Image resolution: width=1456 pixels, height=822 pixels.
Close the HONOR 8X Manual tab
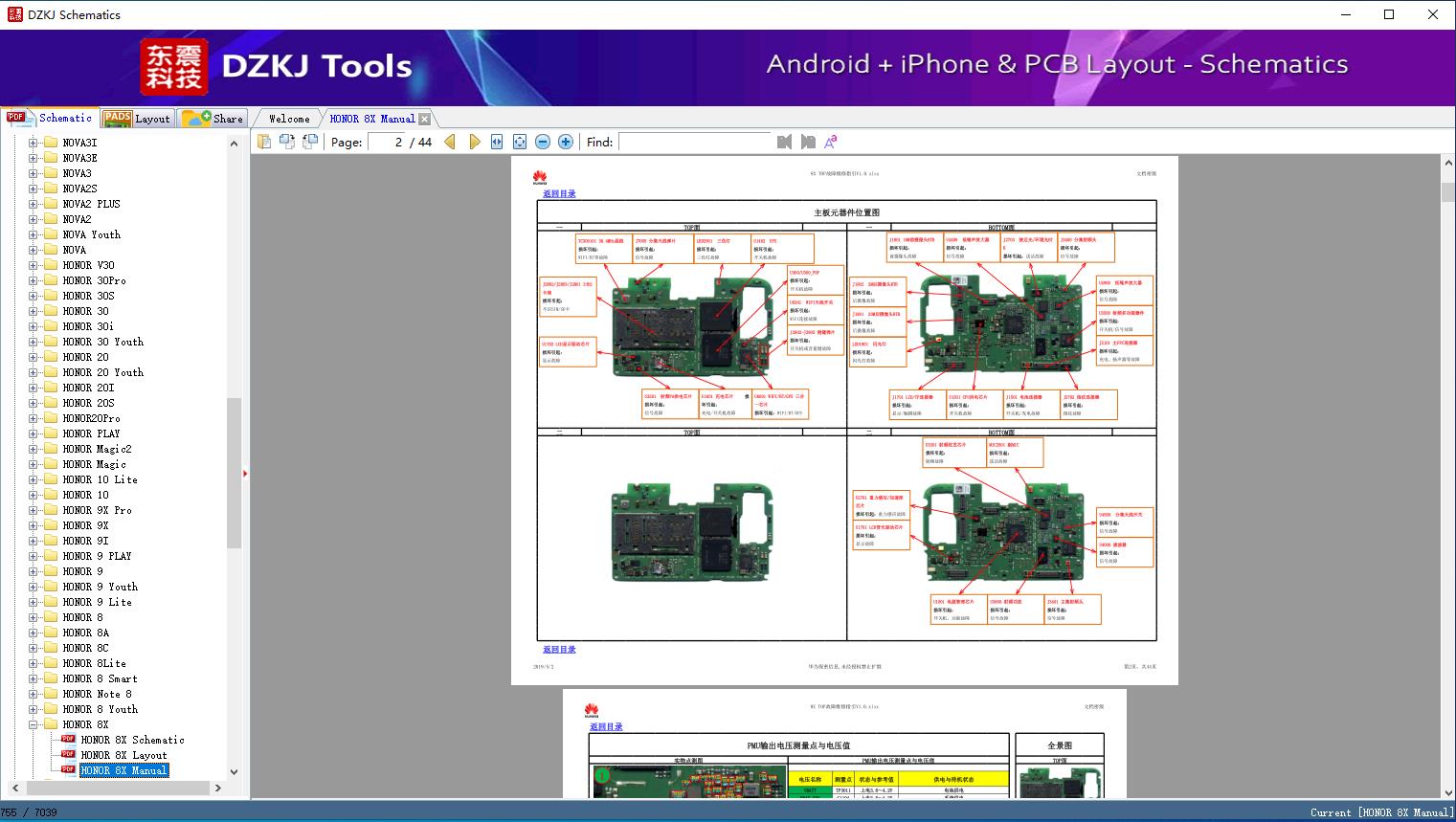coord(425,119)
